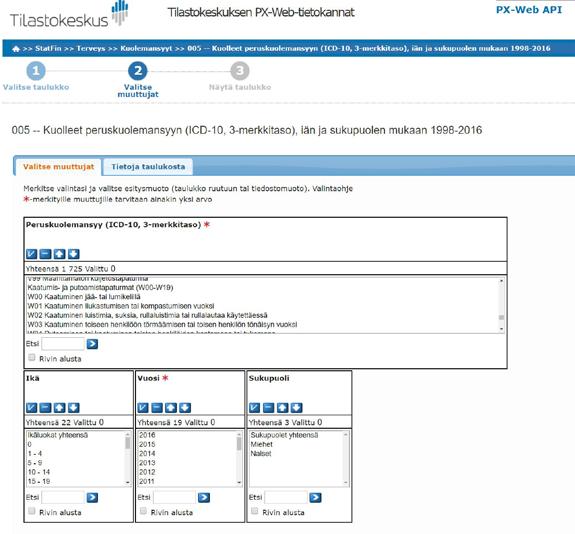575x534 pixels.
Task: Sort Sukupuoli values ascending
Action: tap(282, 407)
